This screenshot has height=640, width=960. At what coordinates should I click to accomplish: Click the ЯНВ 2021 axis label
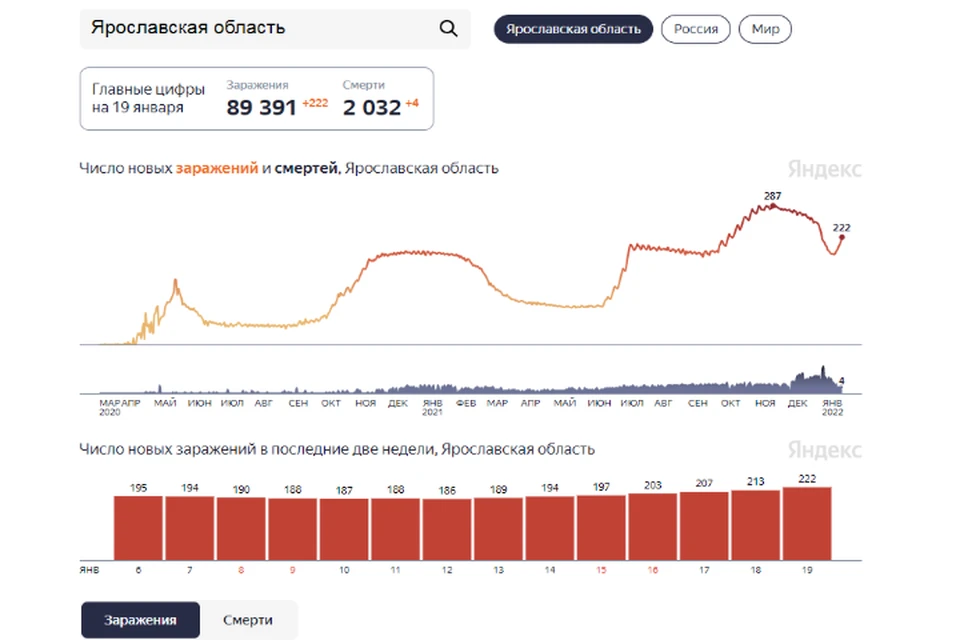point(432,407)
